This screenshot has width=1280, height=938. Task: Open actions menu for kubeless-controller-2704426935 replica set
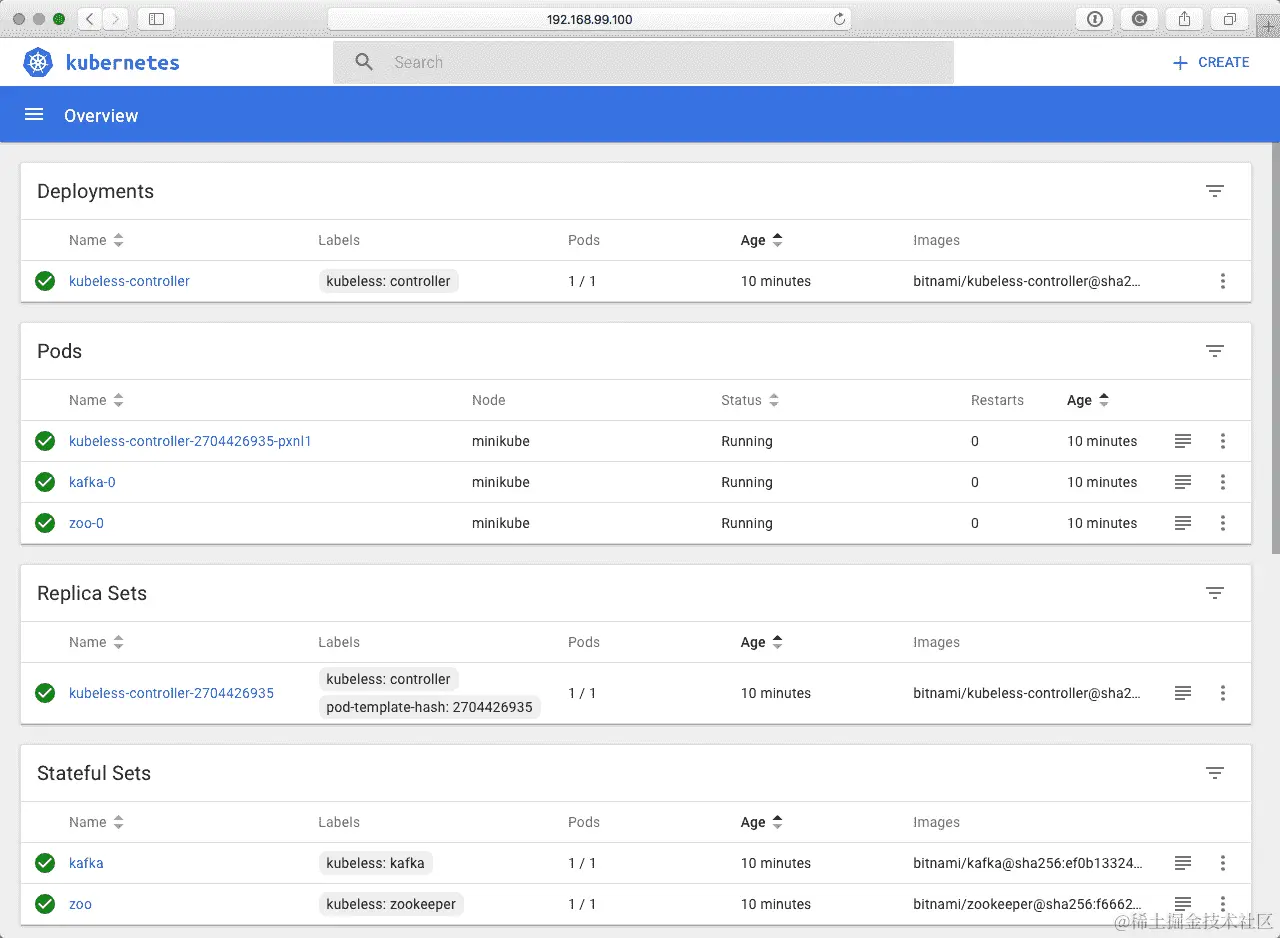coord(1223,693)
